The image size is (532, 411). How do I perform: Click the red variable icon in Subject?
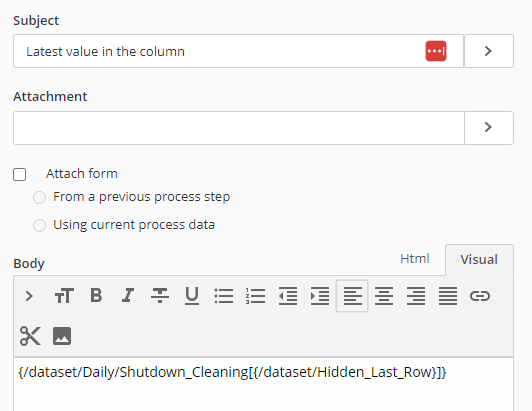(x=436, y=51)
